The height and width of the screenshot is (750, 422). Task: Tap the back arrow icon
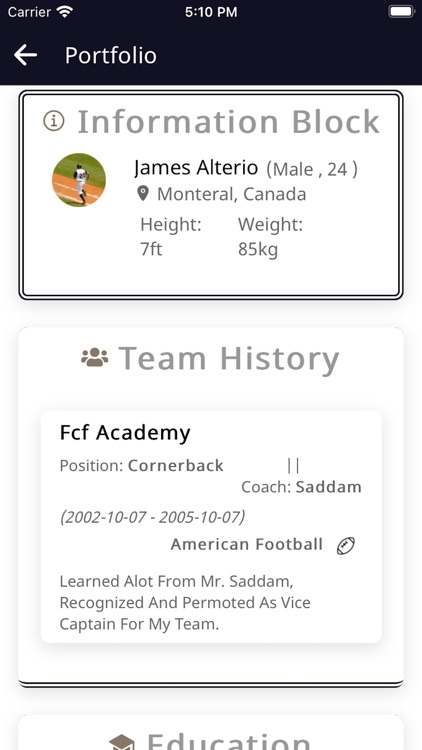click(25, 55)
